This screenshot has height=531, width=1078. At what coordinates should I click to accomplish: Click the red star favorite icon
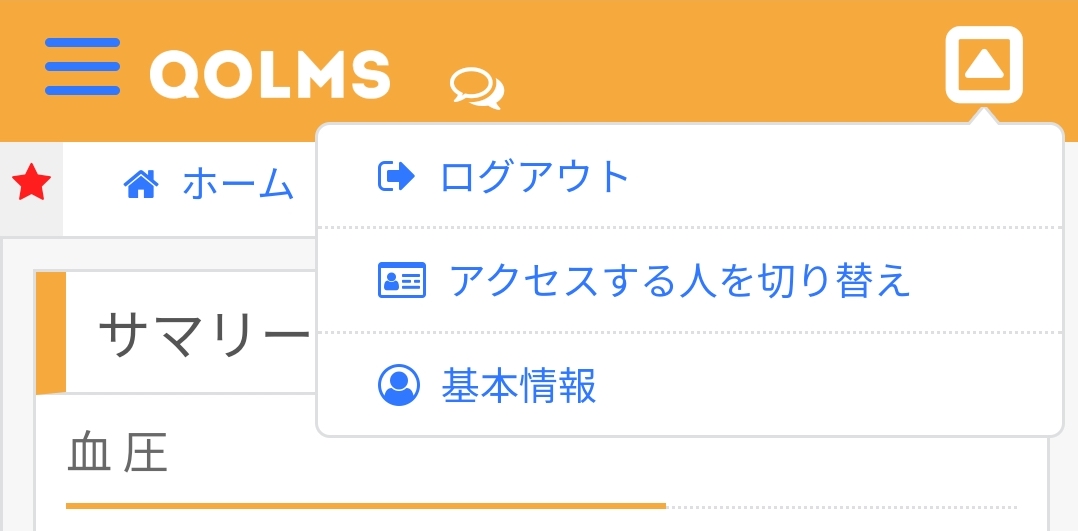click(31, 184)
